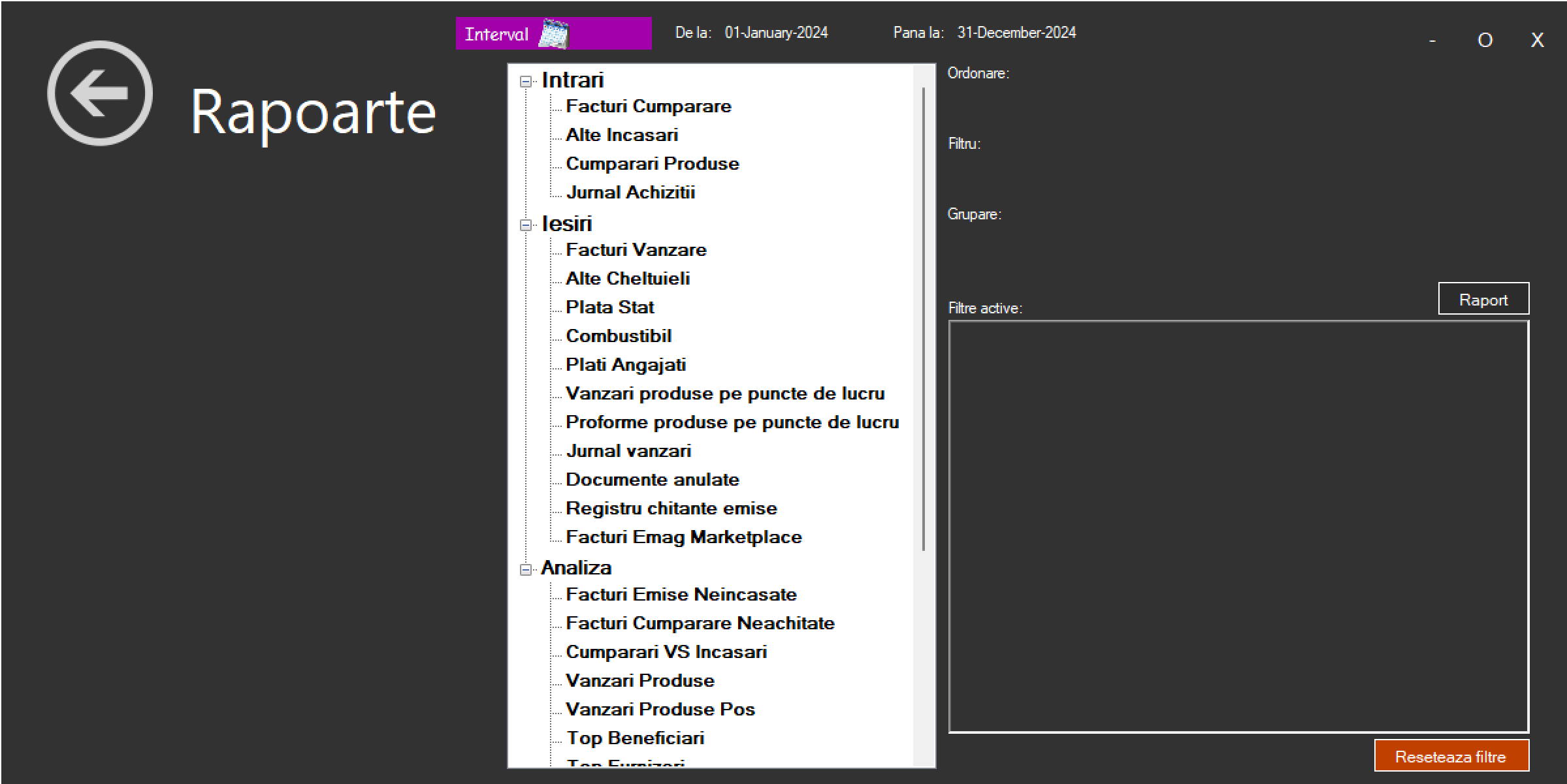Select Plata Stat entry
The width and height of the screenshot is (1567, 784).
coord(609,307)
